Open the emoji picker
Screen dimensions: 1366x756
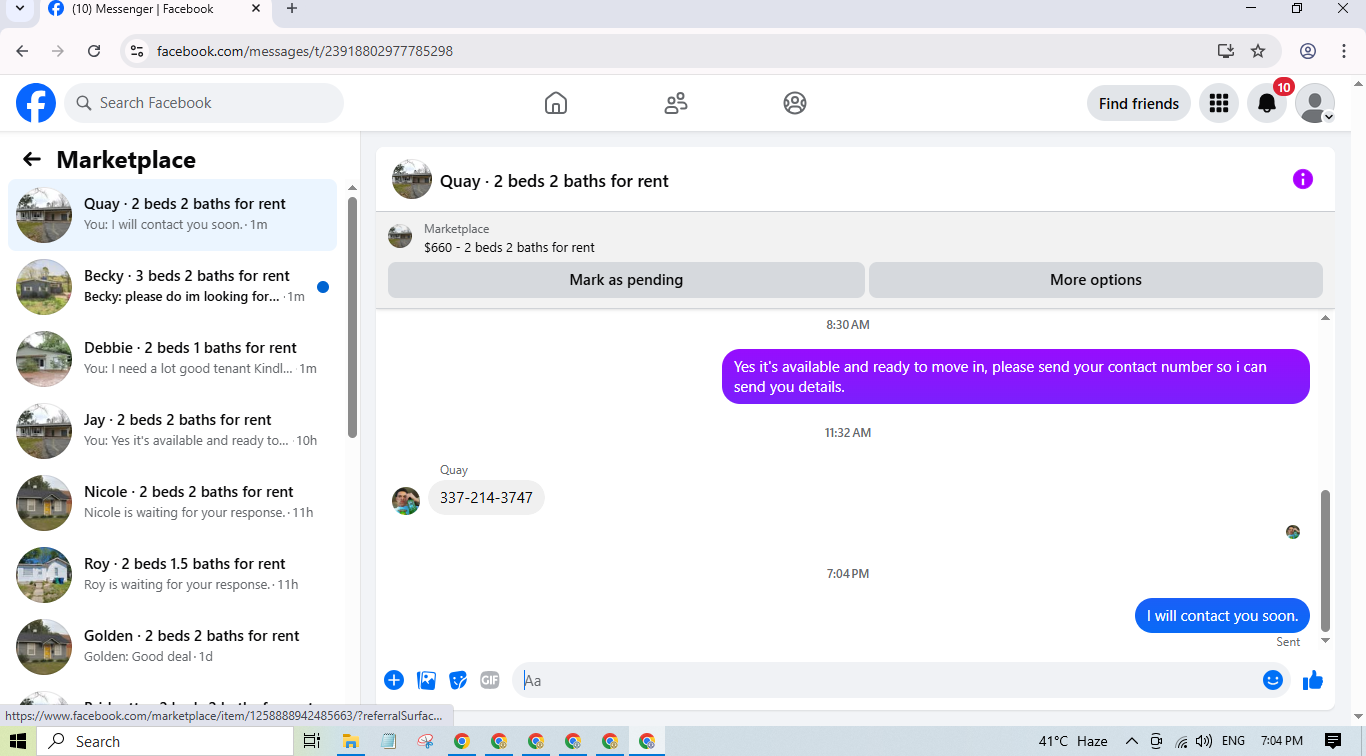click(1273, 680)
